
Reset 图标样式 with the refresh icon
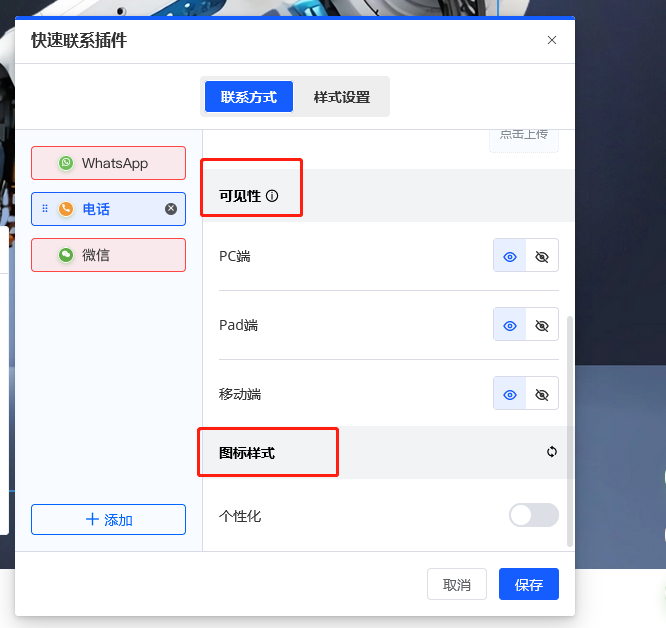tap(552, 452)
